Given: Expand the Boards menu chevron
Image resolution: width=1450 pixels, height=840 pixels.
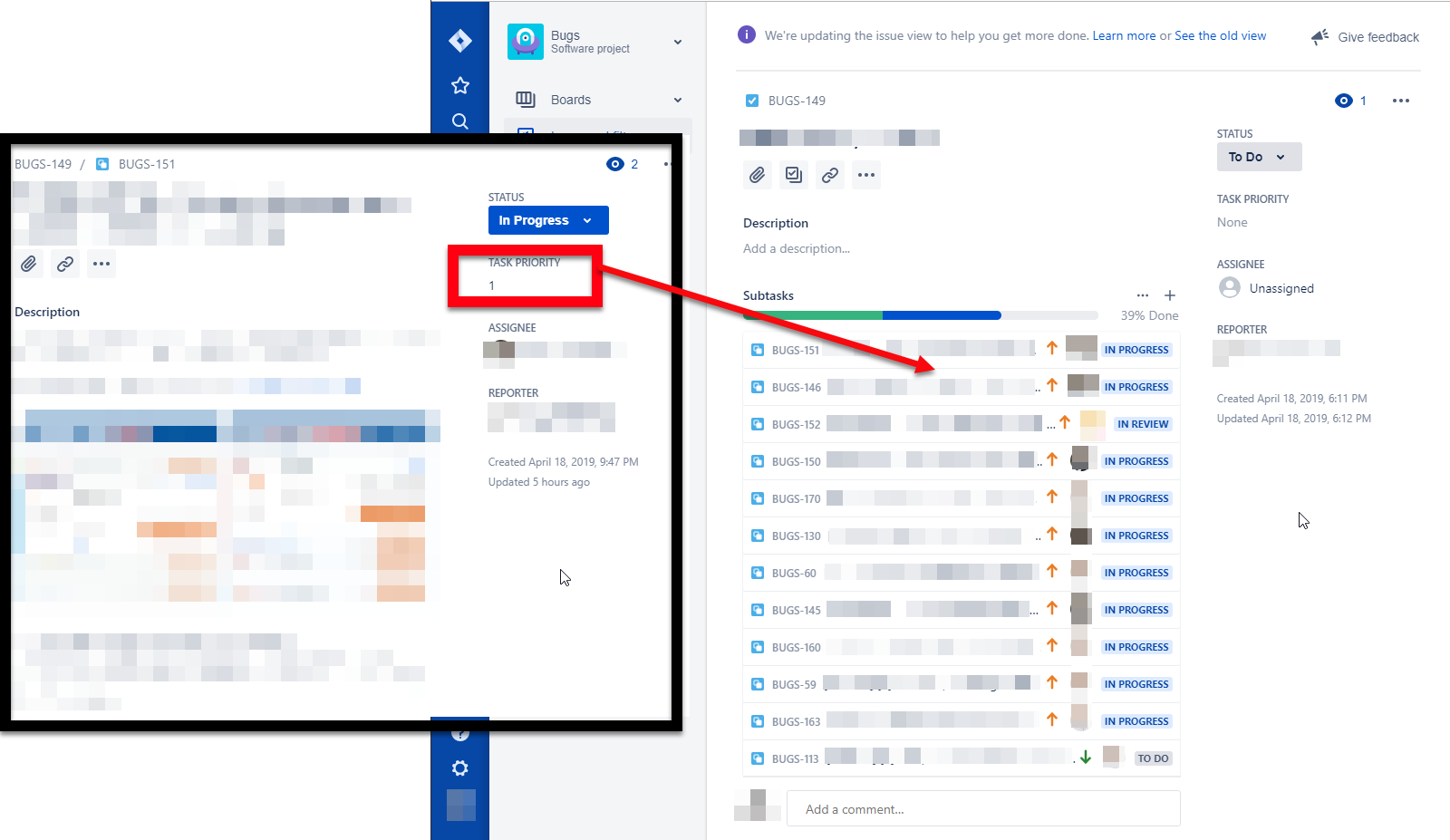Looking at the screenshot, I should [678, 100].
